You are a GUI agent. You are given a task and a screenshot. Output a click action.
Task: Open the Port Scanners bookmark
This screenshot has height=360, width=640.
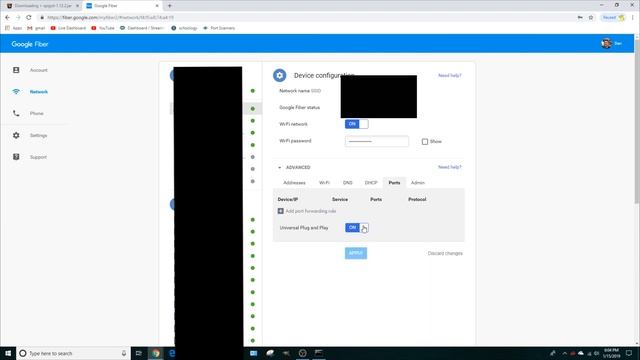coord(219,28)
